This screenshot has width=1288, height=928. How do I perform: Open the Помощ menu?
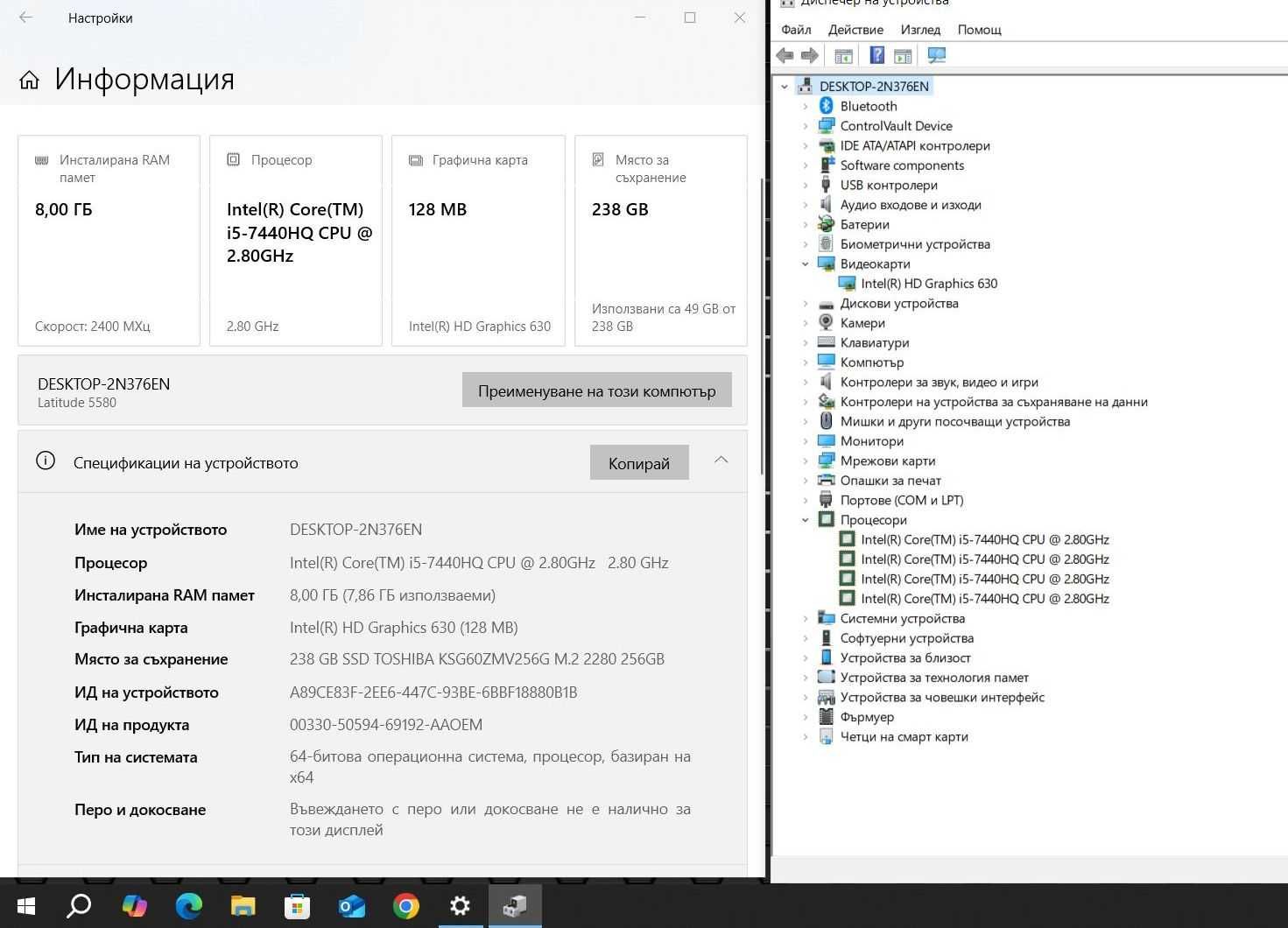979,30
